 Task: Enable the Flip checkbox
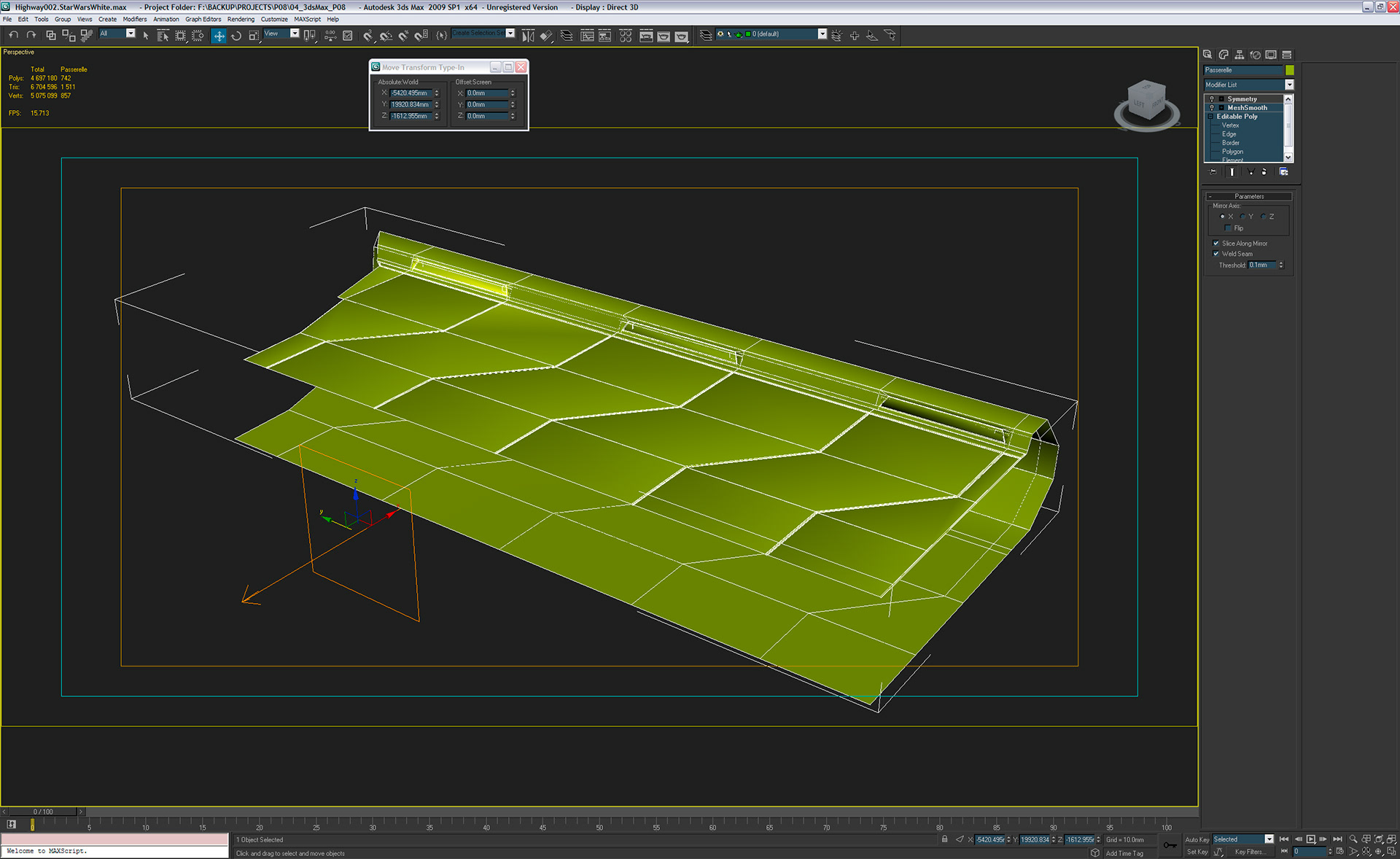point(1228,228)
